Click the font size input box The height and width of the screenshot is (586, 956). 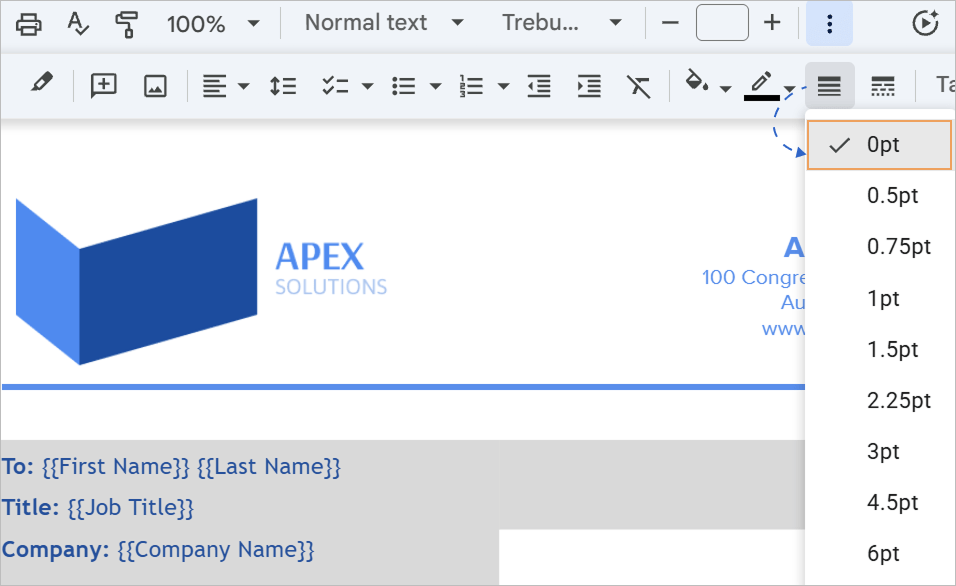point(722,23)
